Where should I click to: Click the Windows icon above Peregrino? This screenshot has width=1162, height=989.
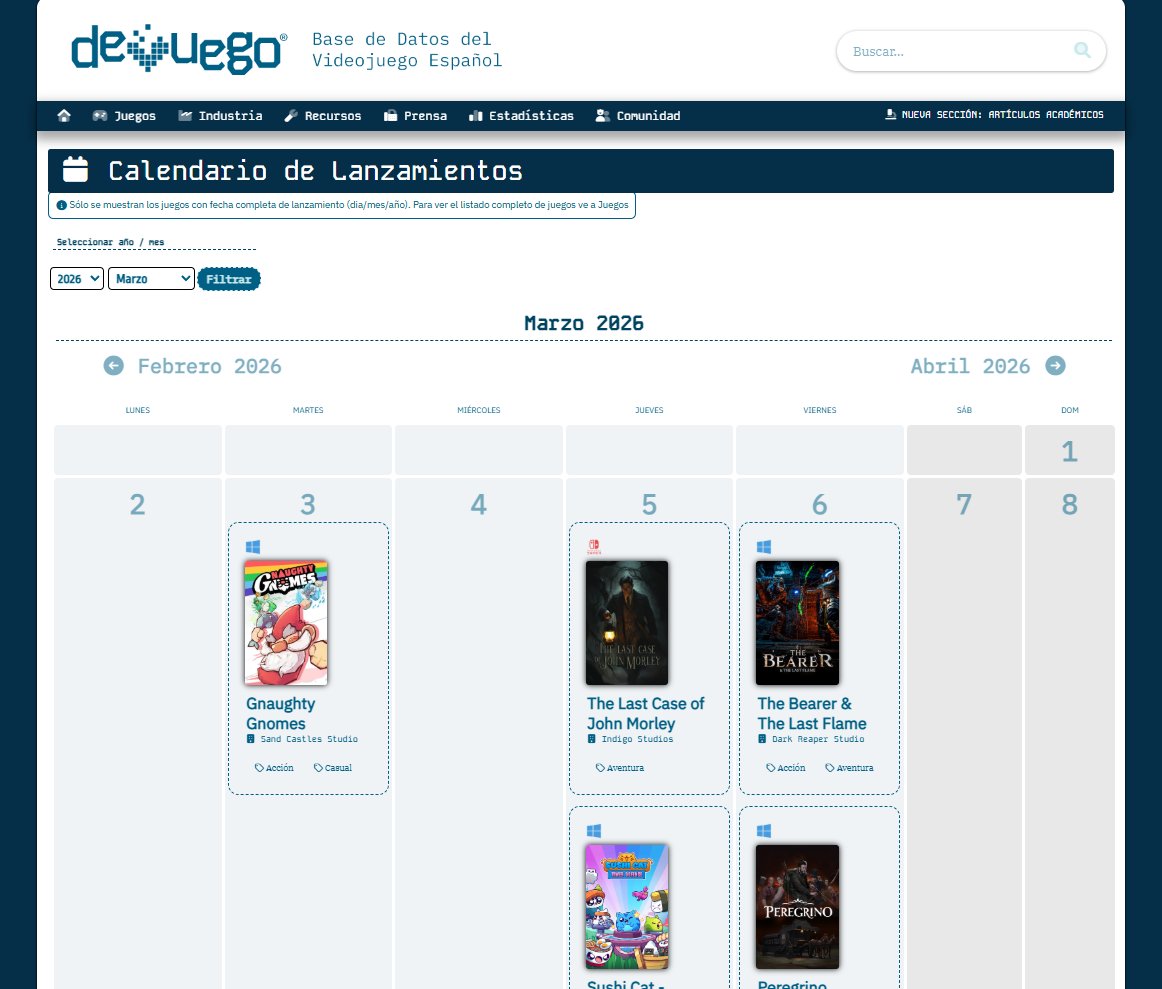point(764,831)
